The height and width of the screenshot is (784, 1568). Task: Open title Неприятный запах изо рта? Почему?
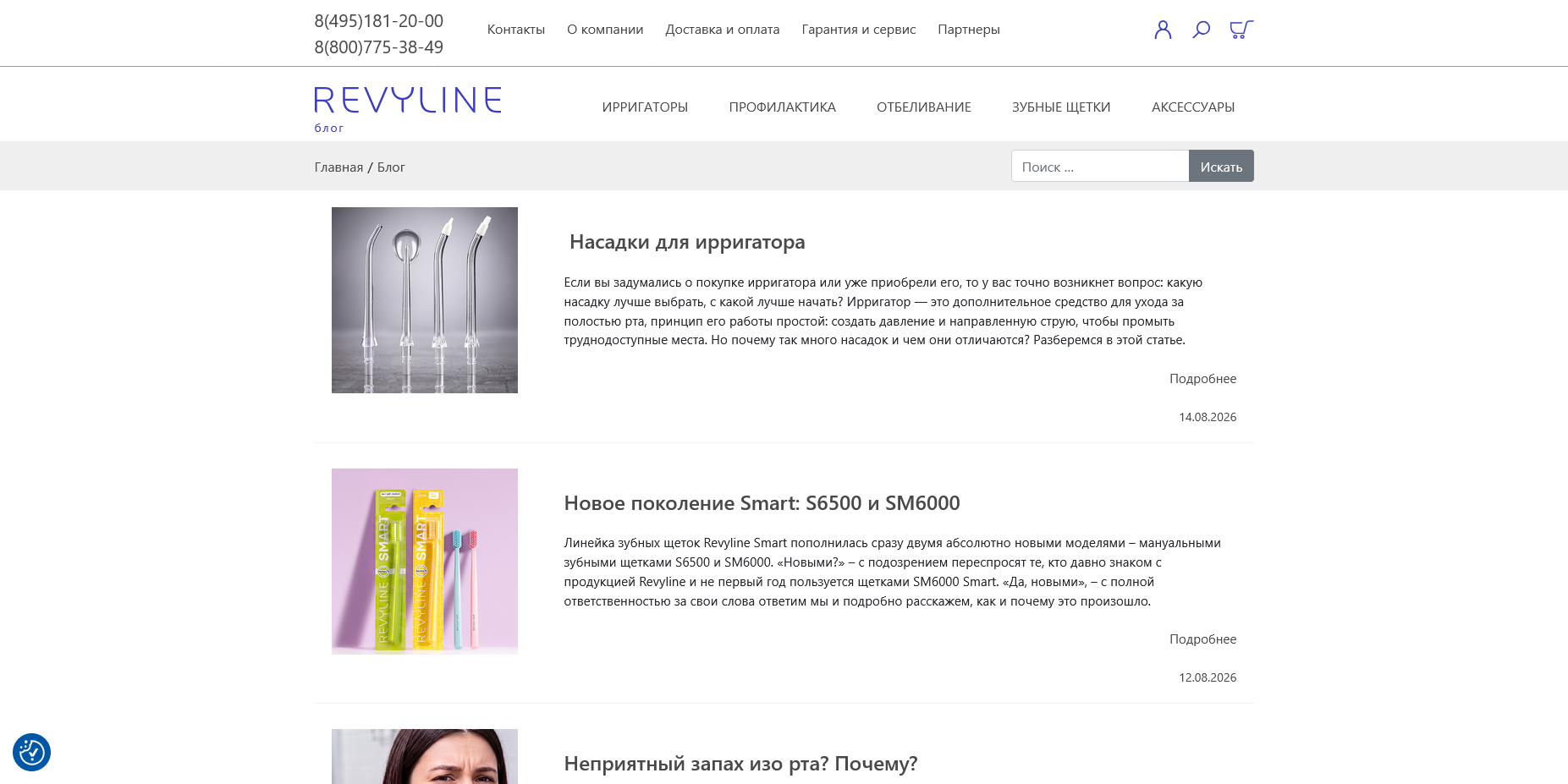(x=740, y=764)
